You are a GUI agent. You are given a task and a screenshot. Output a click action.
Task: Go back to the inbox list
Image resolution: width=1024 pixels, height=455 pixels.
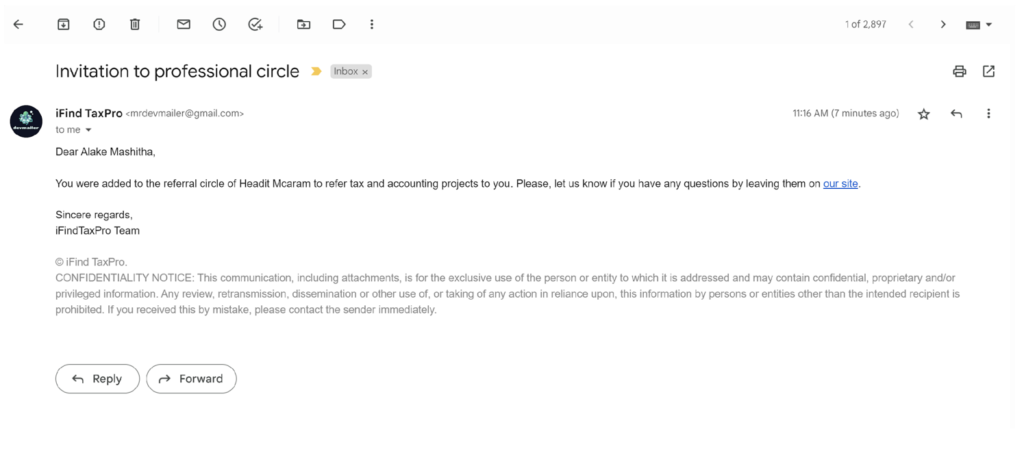18,24
